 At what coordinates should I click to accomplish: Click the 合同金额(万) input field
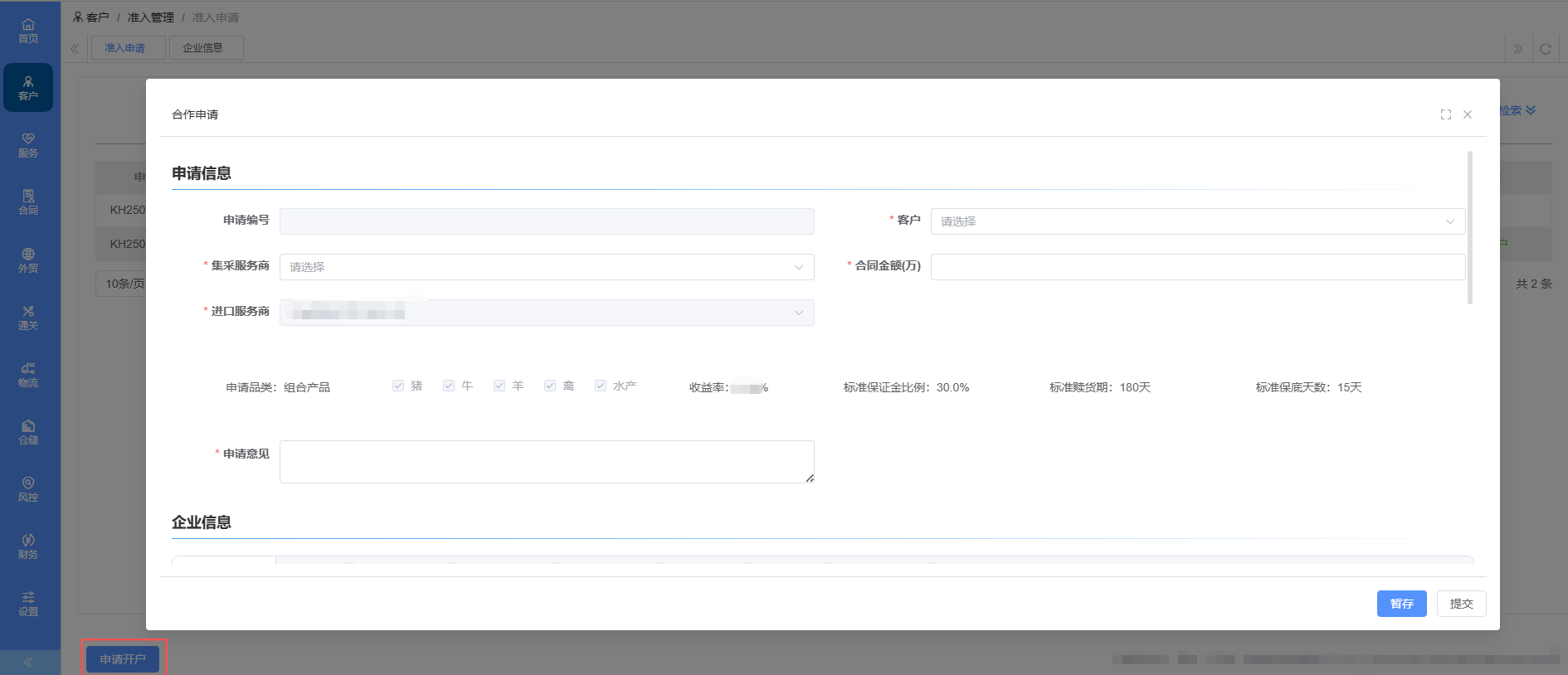tap(1197, 267)
